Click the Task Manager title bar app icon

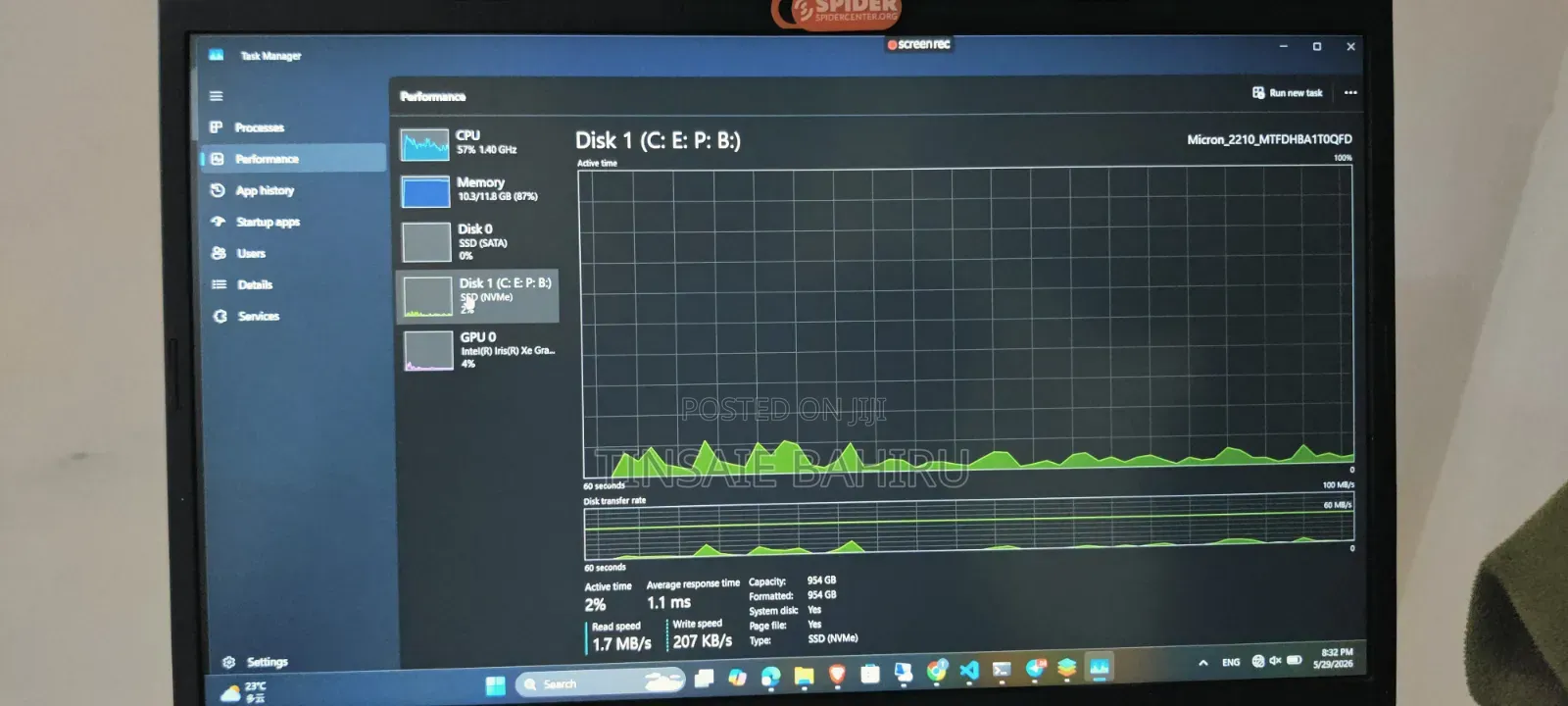coord(216,55)
